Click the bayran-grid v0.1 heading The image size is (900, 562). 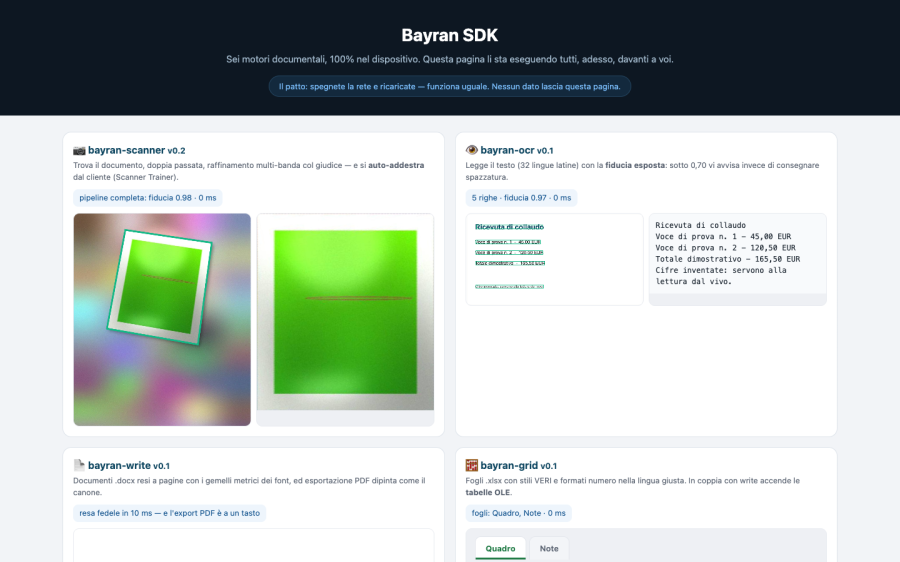pyautogui.click(x=518, y=466)
